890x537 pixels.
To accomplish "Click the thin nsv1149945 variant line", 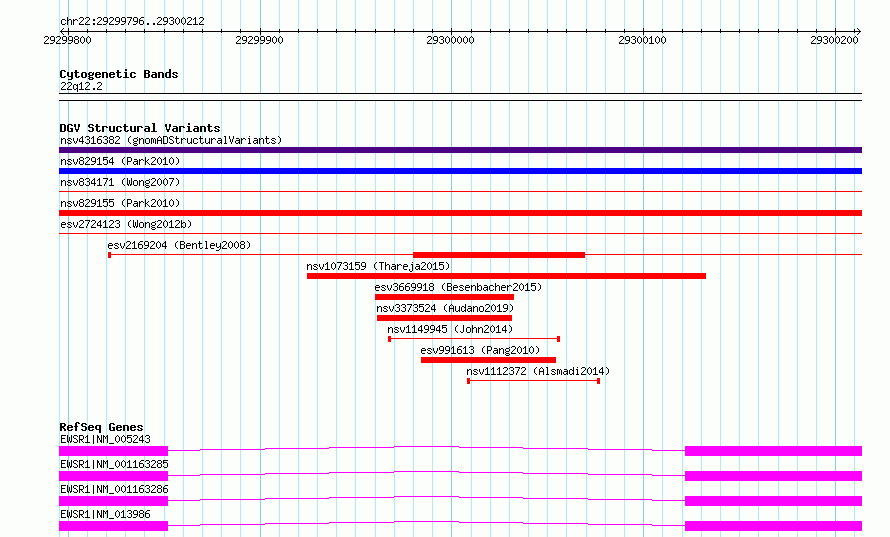I will click(474, 339).
